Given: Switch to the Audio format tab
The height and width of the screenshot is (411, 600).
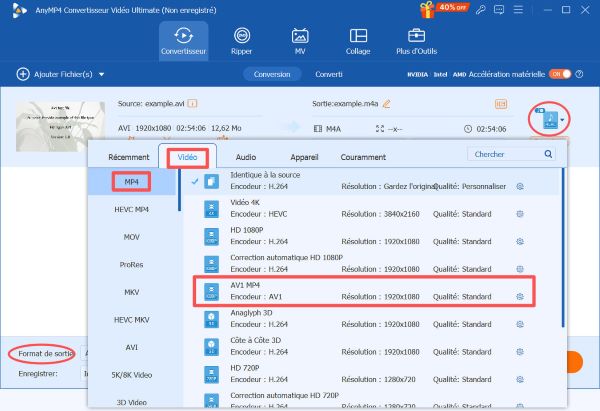Looking at the screenshot, I should 244,157.
